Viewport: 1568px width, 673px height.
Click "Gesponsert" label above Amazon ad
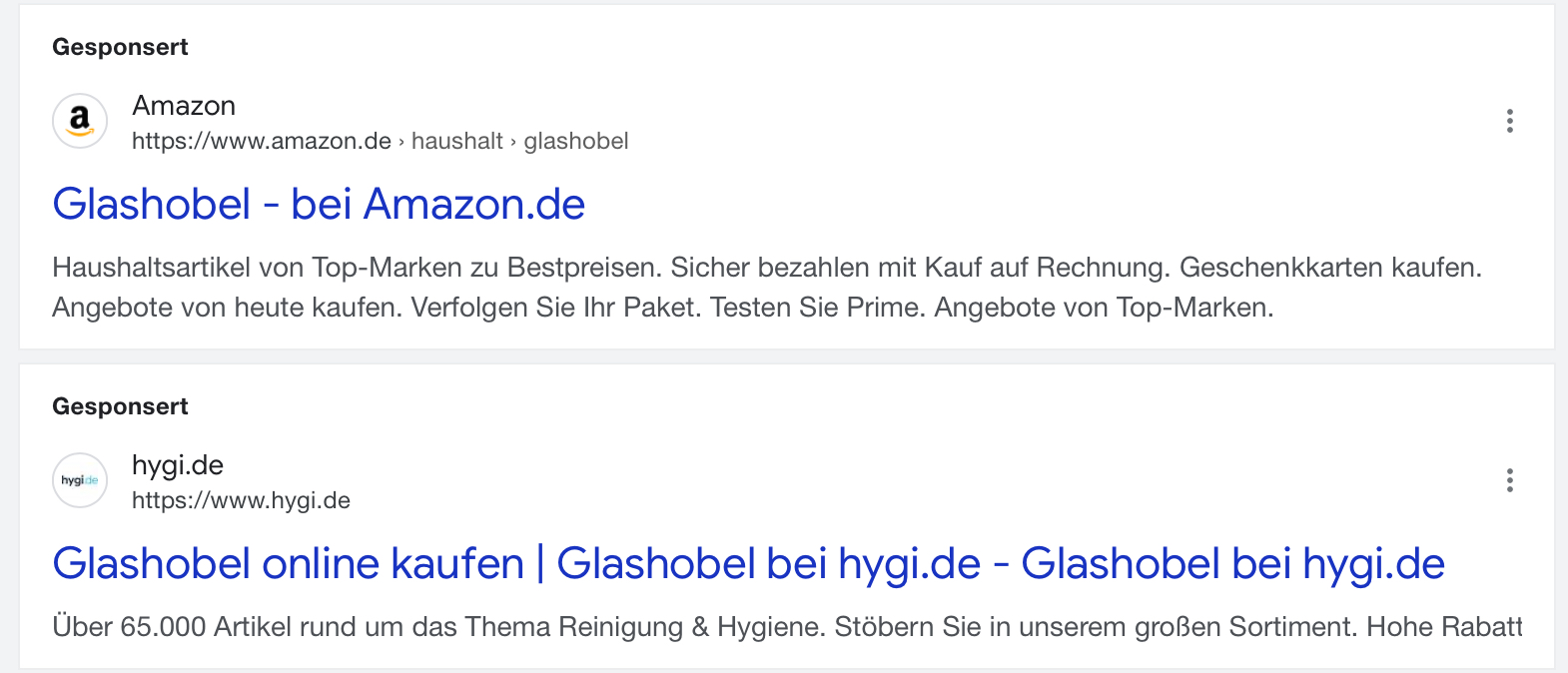point(120,47)
